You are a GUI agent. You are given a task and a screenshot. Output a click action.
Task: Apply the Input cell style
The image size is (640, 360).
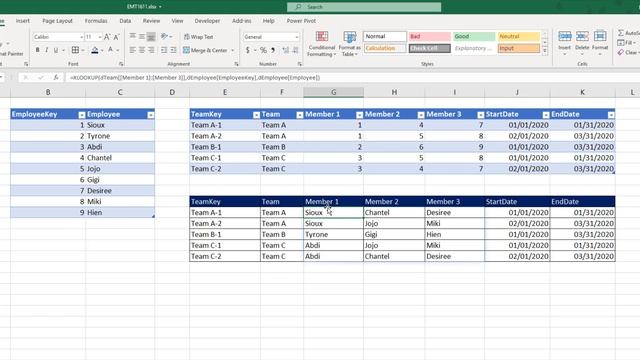(x=518, y=48)
